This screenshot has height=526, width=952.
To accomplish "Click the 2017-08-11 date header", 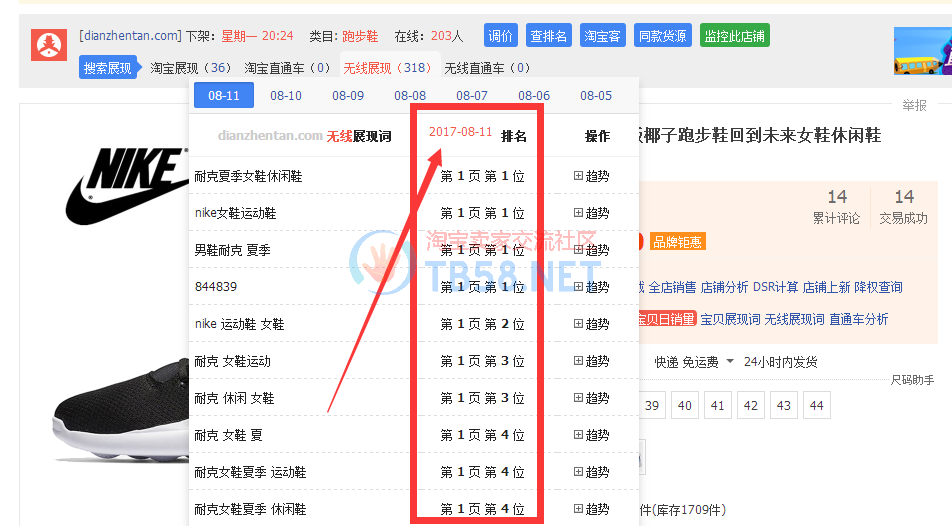I will (x=460, y=132).
